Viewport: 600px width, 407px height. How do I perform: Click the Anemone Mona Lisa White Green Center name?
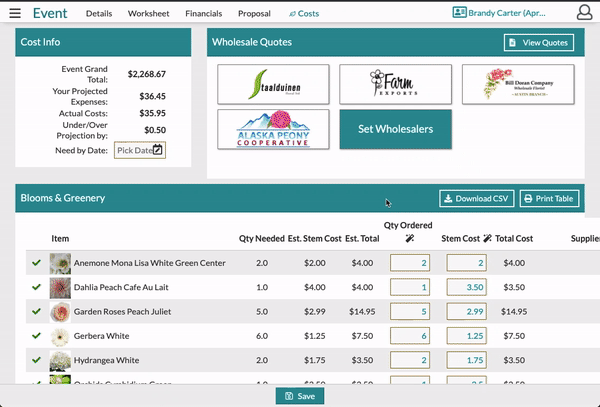[x=150, y=263]
